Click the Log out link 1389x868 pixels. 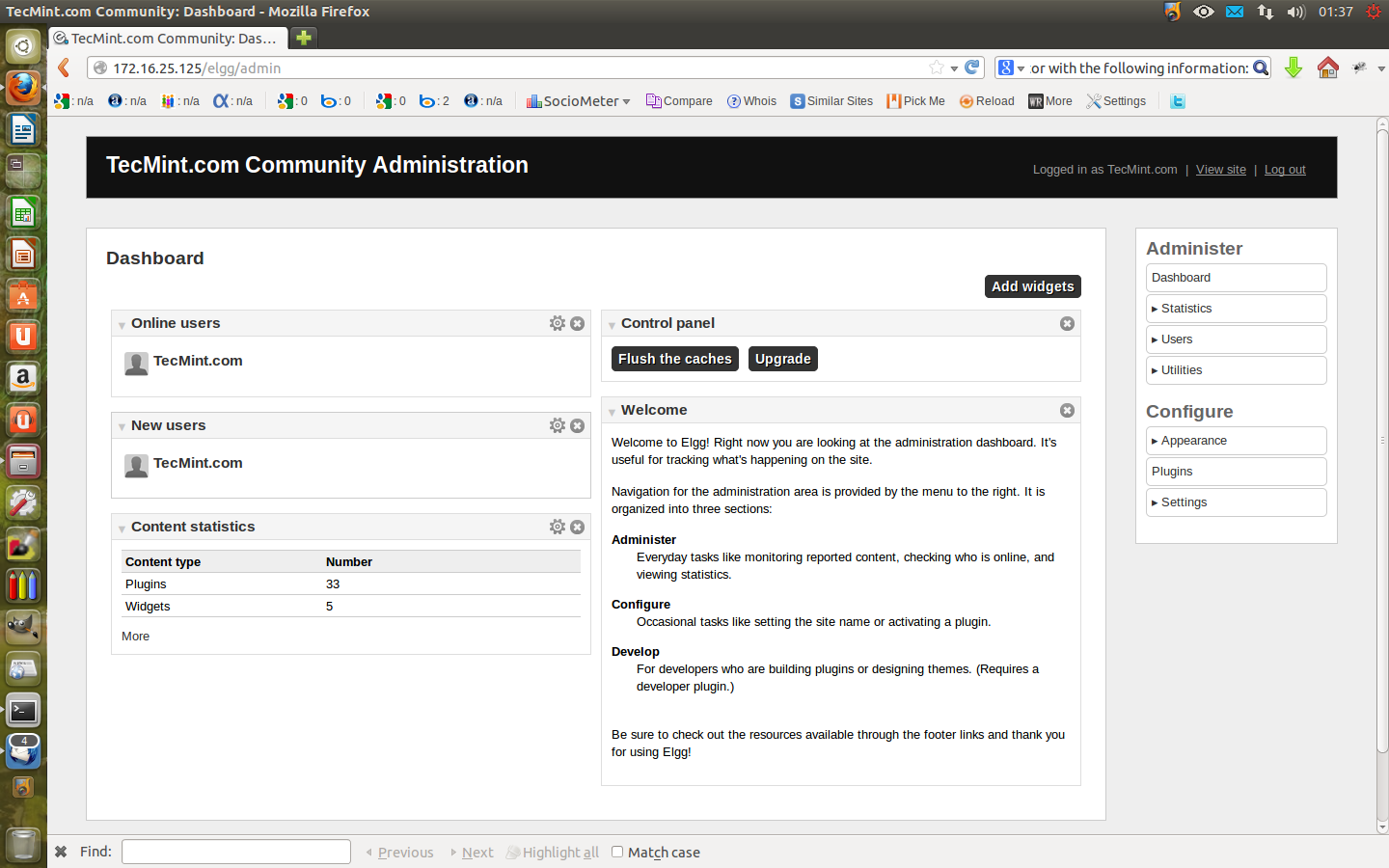point(1285,170)
